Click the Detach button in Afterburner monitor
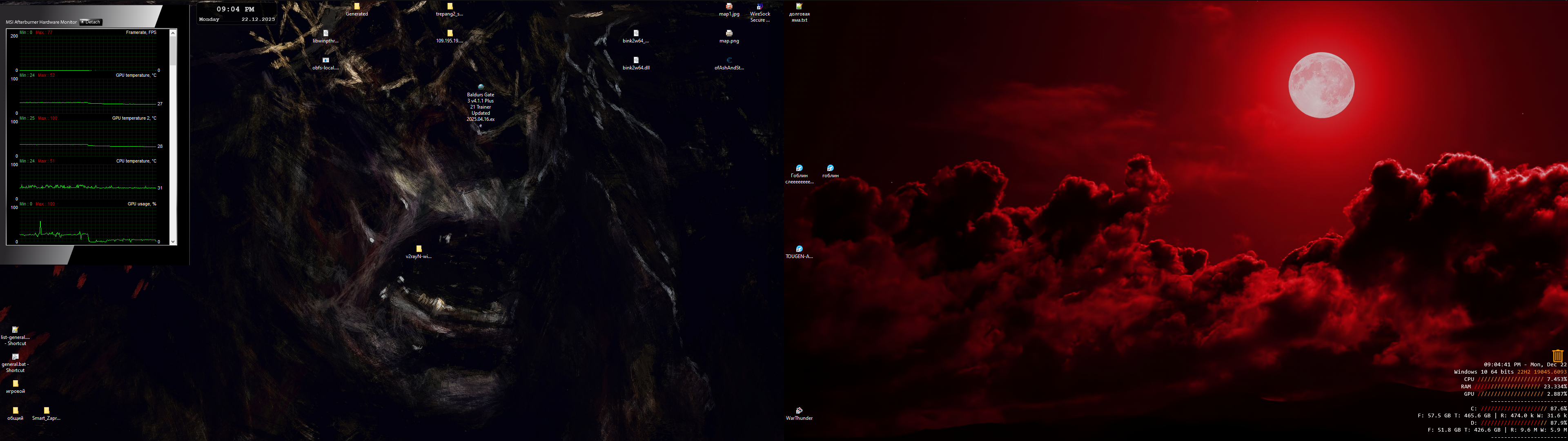 (x=91, y=22)
